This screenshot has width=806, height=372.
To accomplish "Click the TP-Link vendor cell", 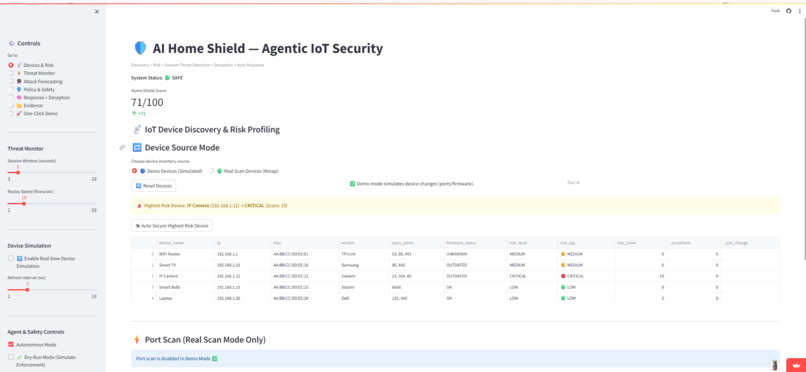I will pos(363,254).
